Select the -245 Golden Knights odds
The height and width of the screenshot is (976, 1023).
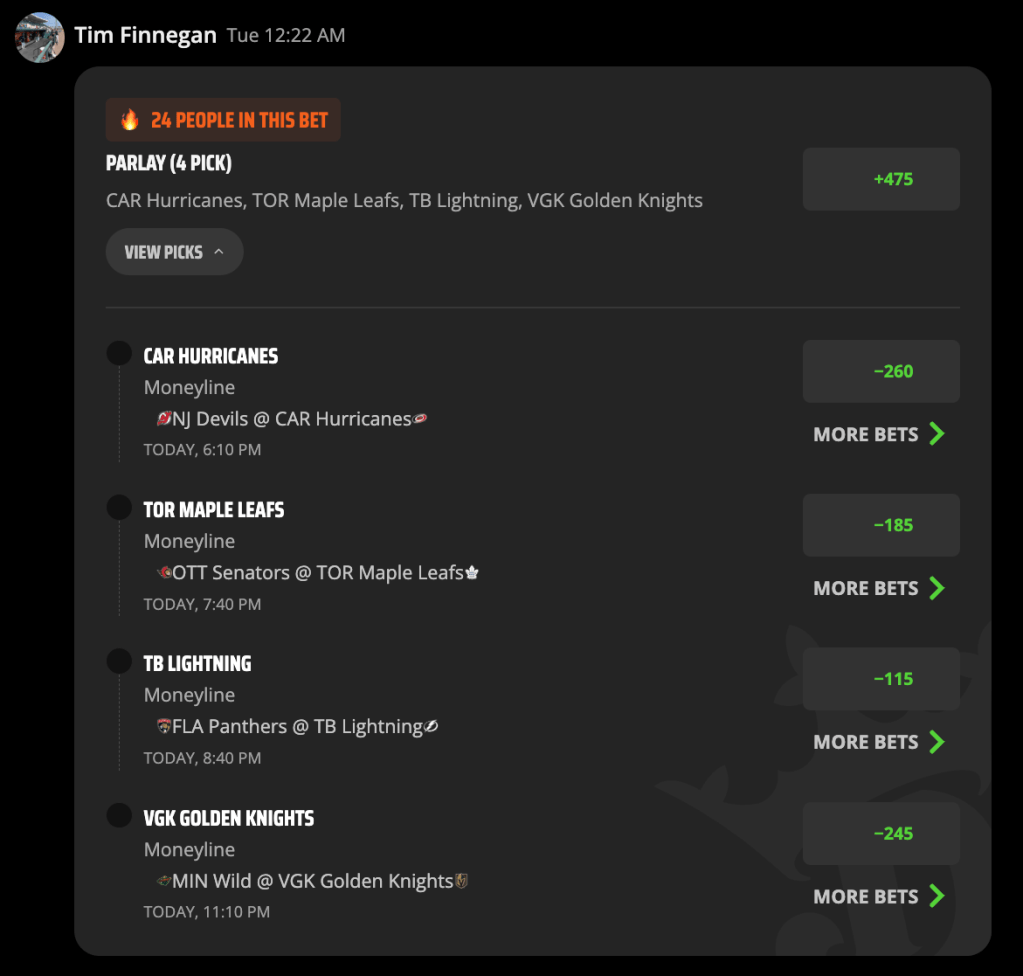click(881, 834)
